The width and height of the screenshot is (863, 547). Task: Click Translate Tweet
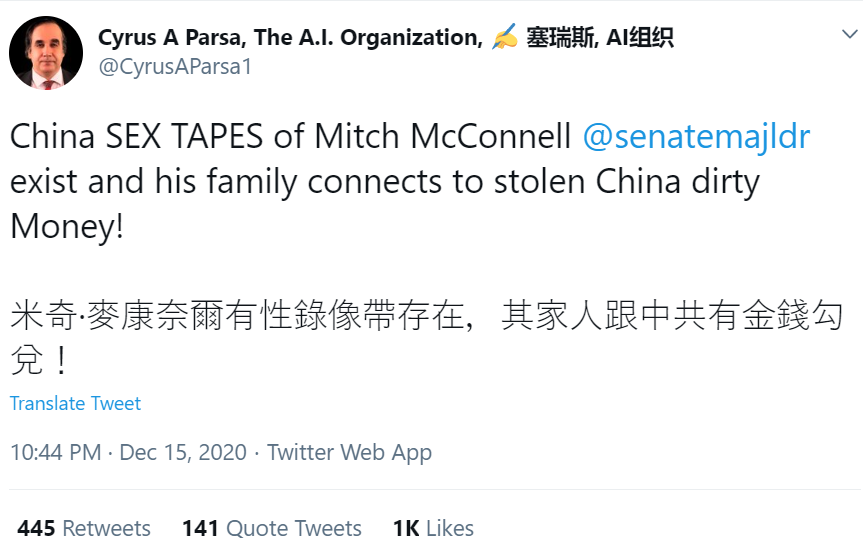coord(76,403)
